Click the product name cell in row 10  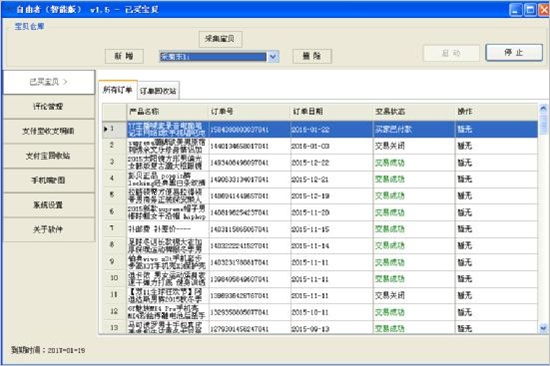point(168,279)
